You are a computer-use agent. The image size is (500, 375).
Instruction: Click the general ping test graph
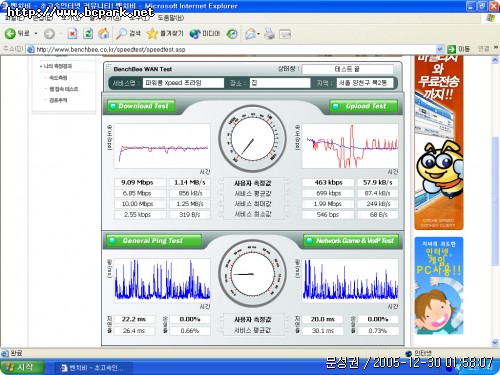(162, 280)
